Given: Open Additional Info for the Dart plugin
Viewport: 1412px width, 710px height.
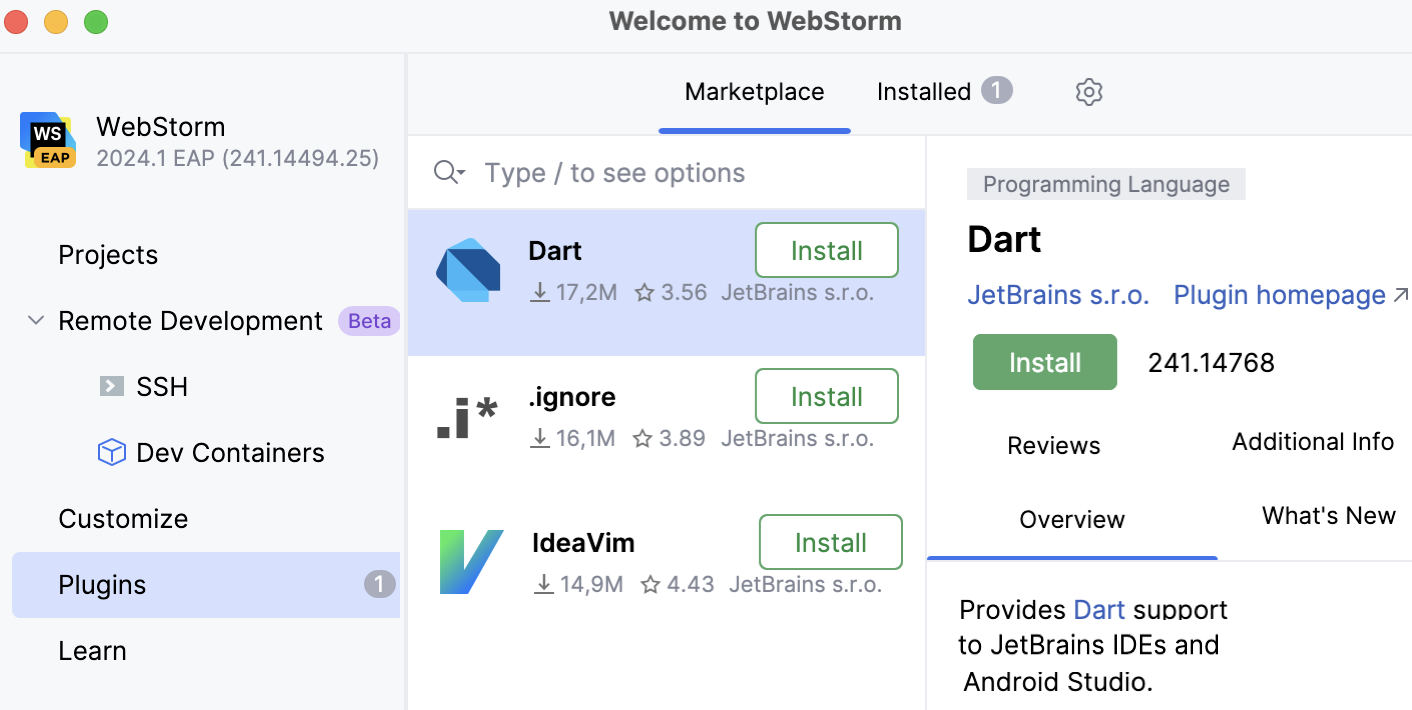Looking at the screenshot, I should 1312,441.
